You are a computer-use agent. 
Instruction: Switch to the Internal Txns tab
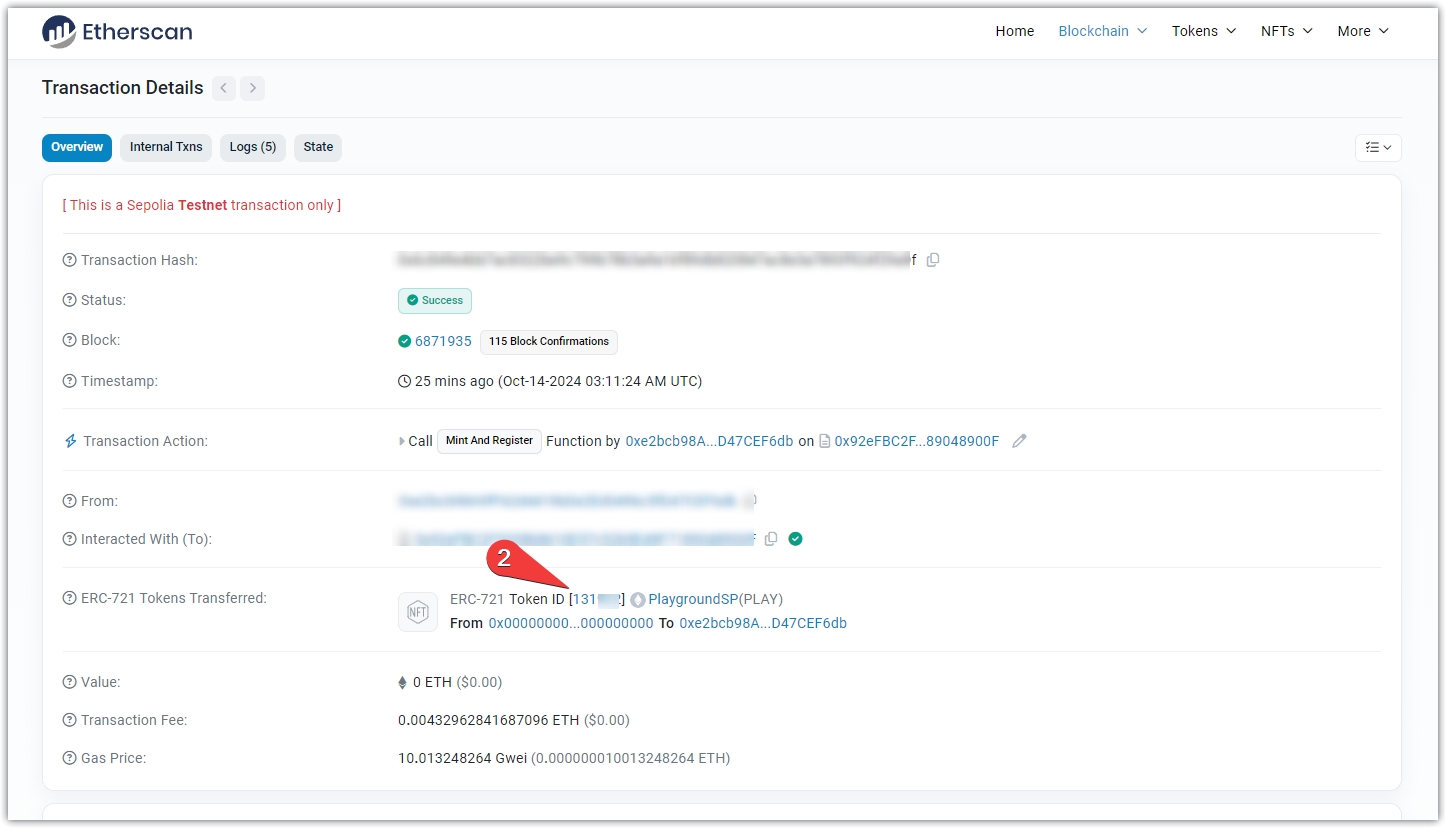point(166,147)
